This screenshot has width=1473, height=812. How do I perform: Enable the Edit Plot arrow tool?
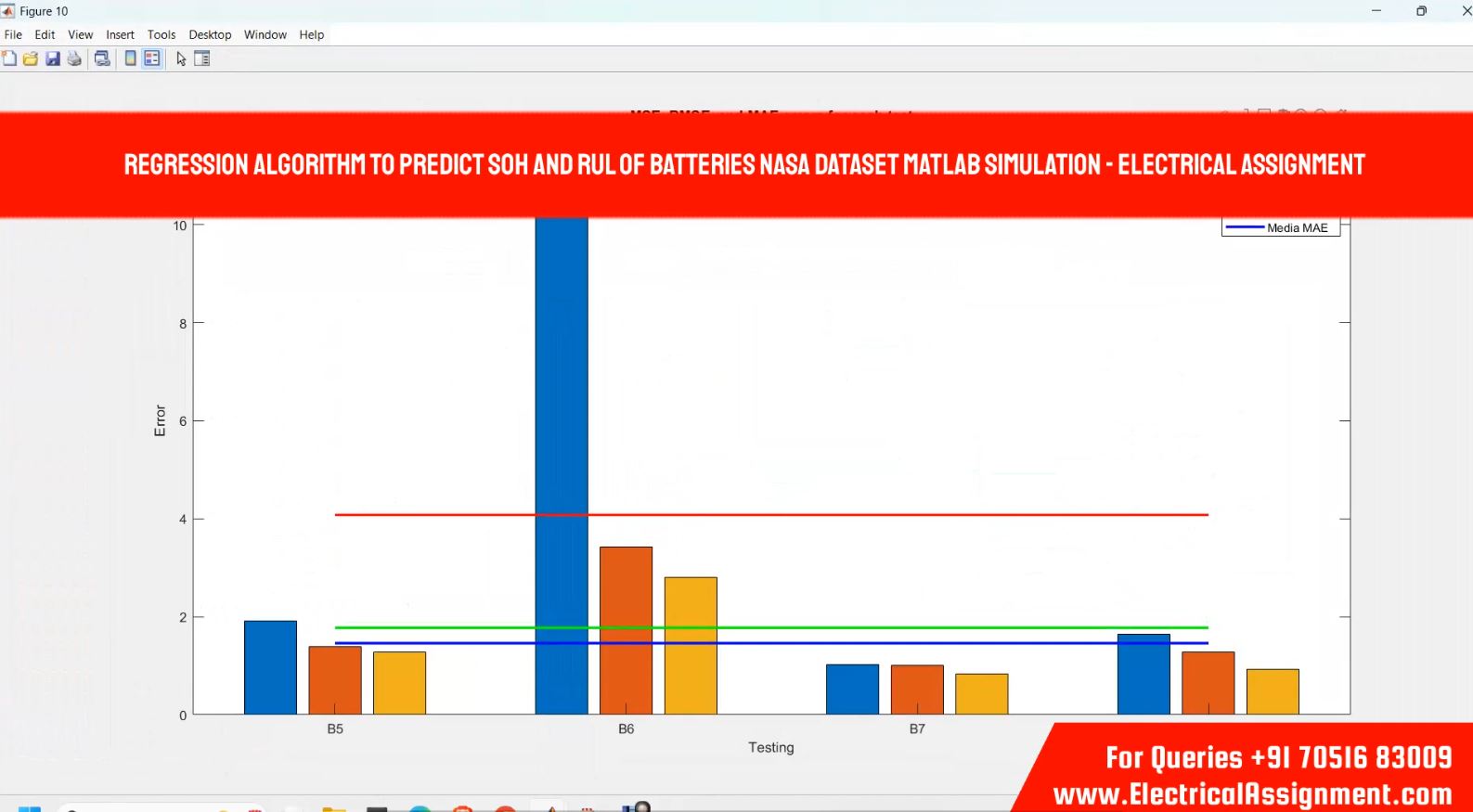pyautogui.click(x=181, y=58)
